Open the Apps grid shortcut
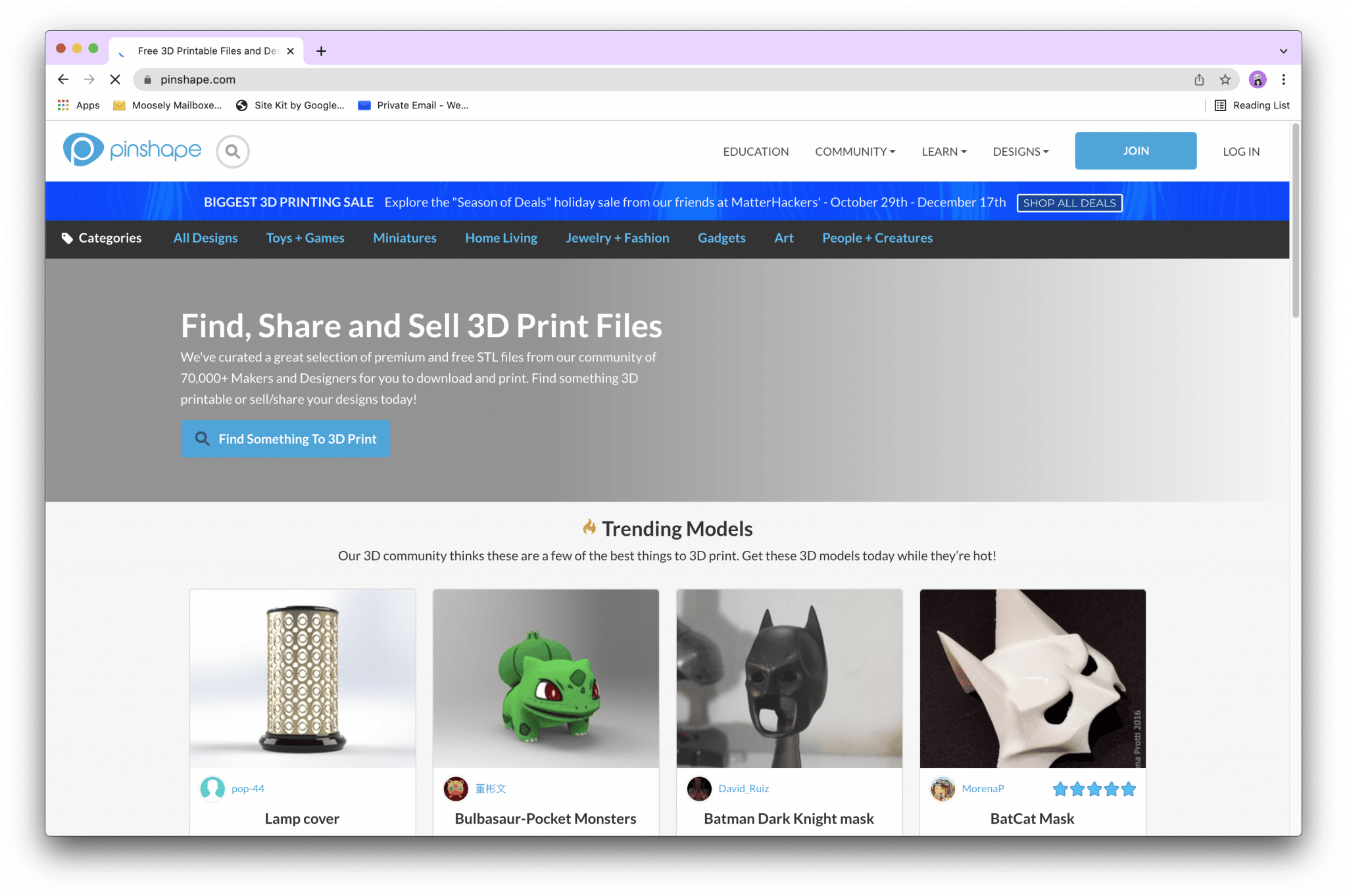Viewport: 1347px width, 896px height. coord(63,105)
